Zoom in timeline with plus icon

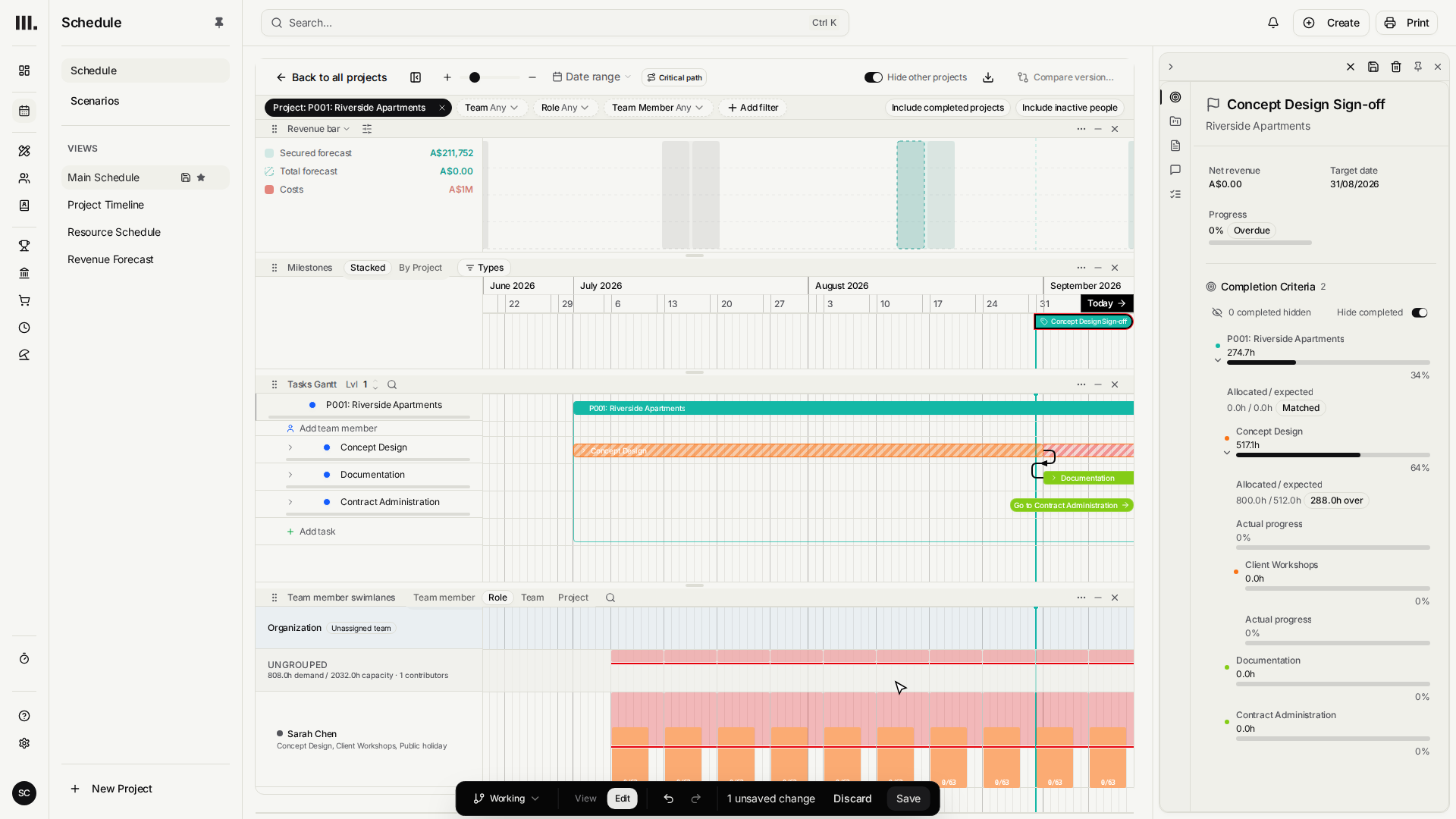(x=447, y=77)
